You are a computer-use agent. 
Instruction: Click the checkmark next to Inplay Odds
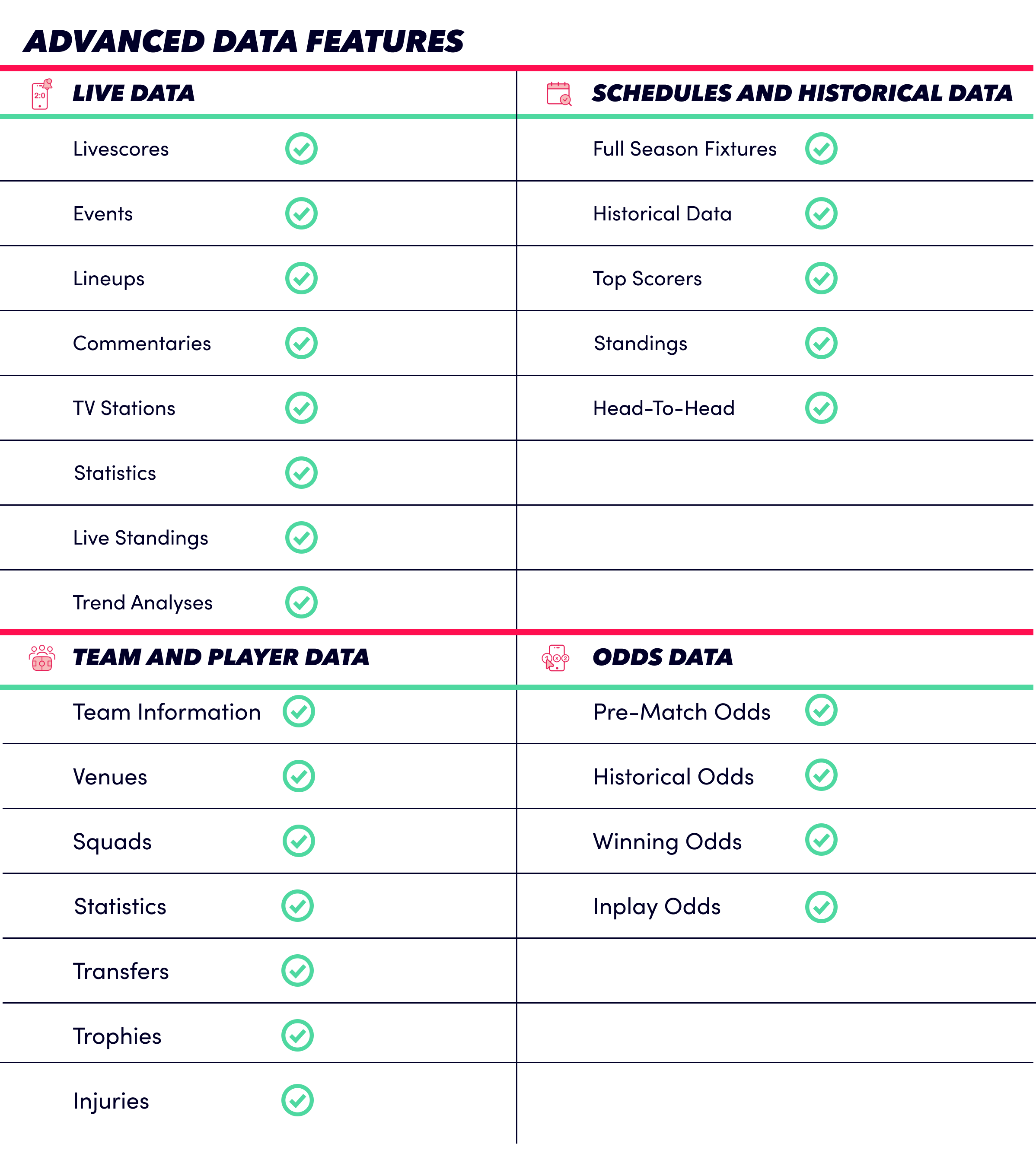tap(821, 907)
